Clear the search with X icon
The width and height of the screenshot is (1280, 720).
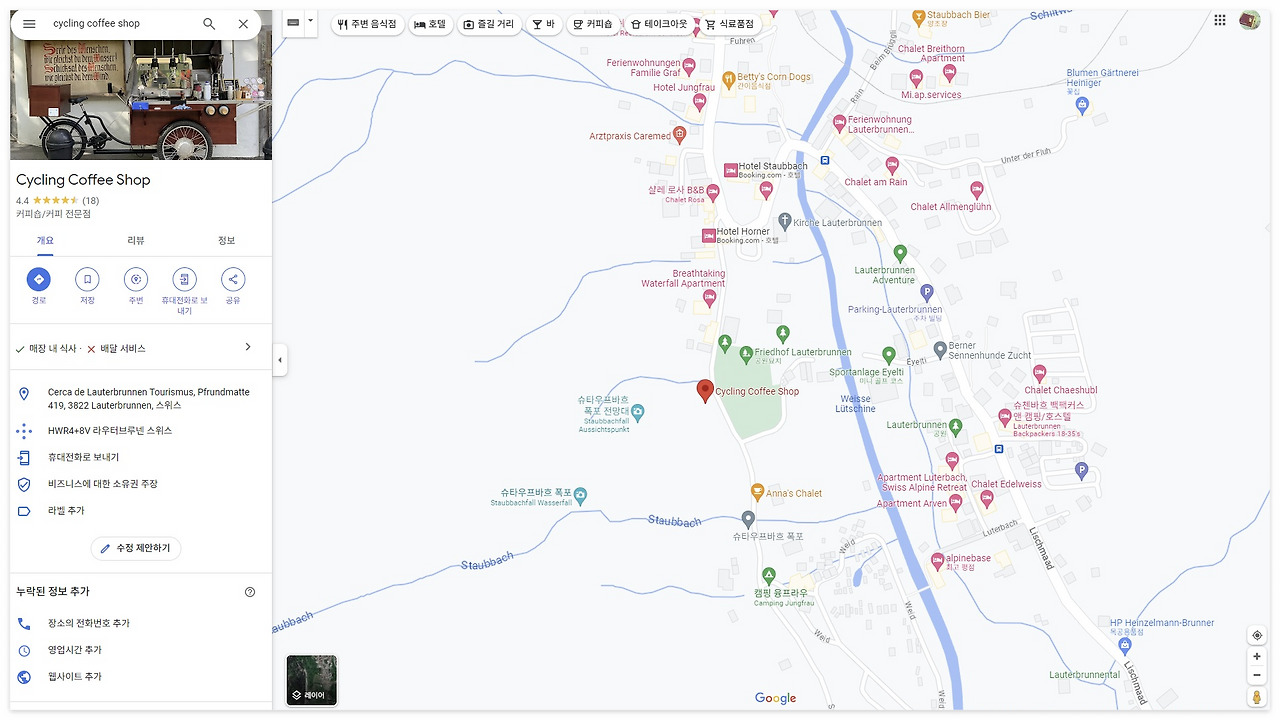(x=243, y=24)
